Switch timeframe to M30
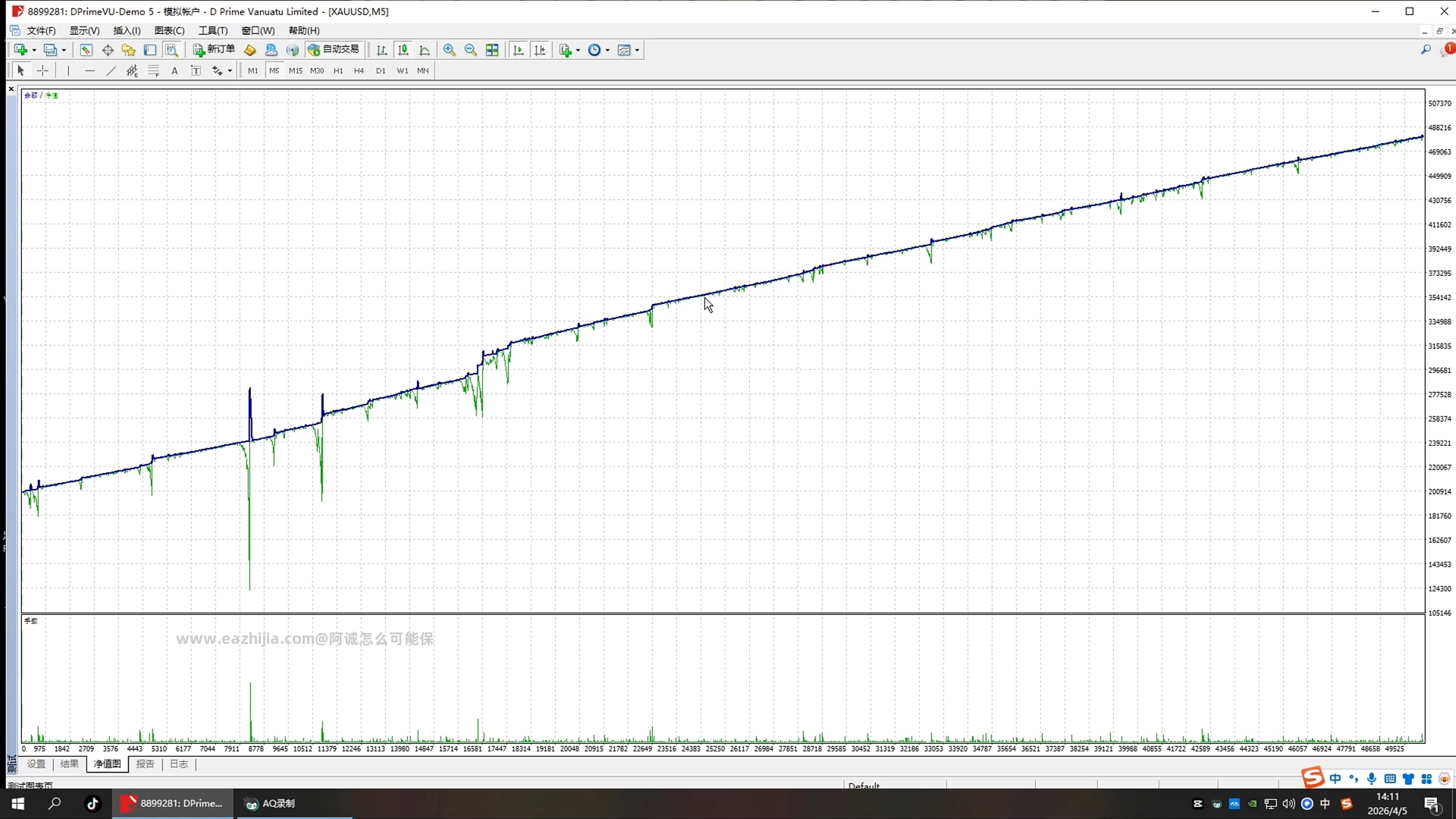 (317, 71)
